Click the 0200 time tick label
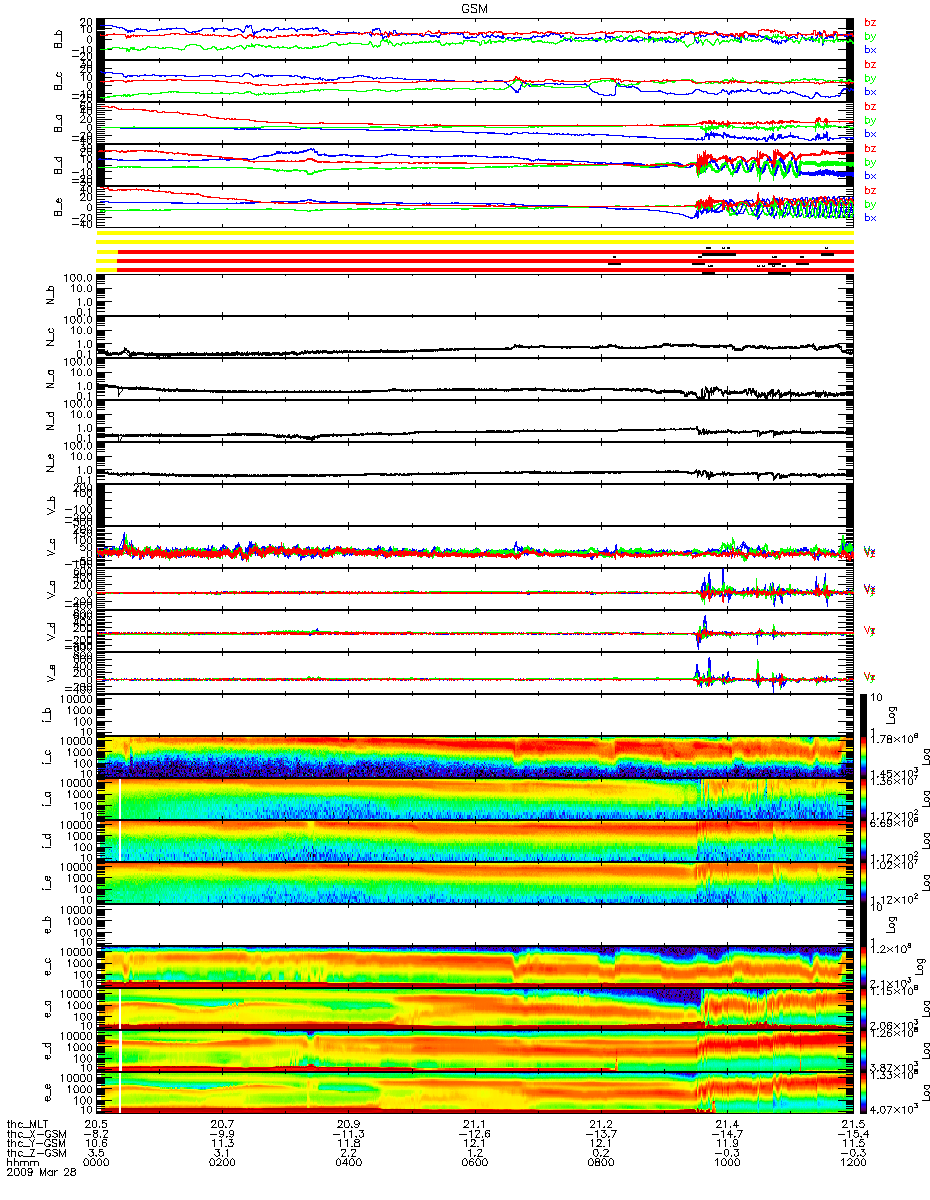The width and height of the screenshot is (930, 1200). 222,1165
